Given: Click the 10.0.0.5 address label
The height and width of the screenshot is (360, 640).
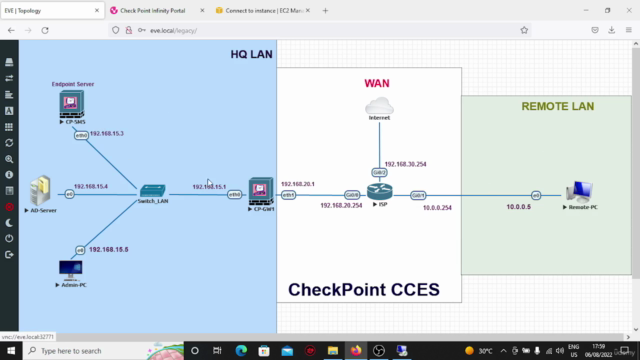Looking at the screenshot, I should [519, 207].
